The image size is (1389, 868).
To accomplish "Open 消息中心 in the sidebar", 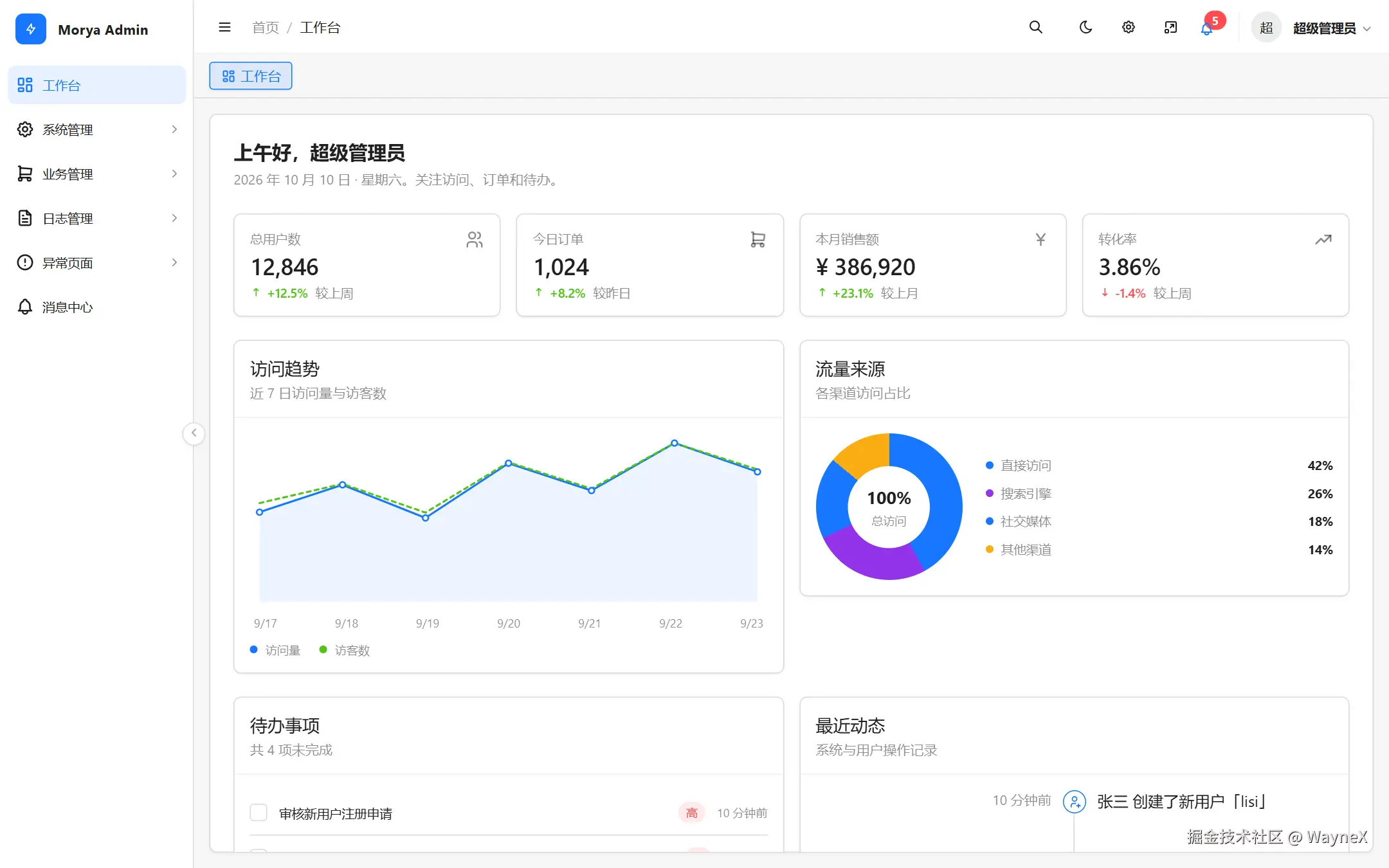I will point(97,307).
